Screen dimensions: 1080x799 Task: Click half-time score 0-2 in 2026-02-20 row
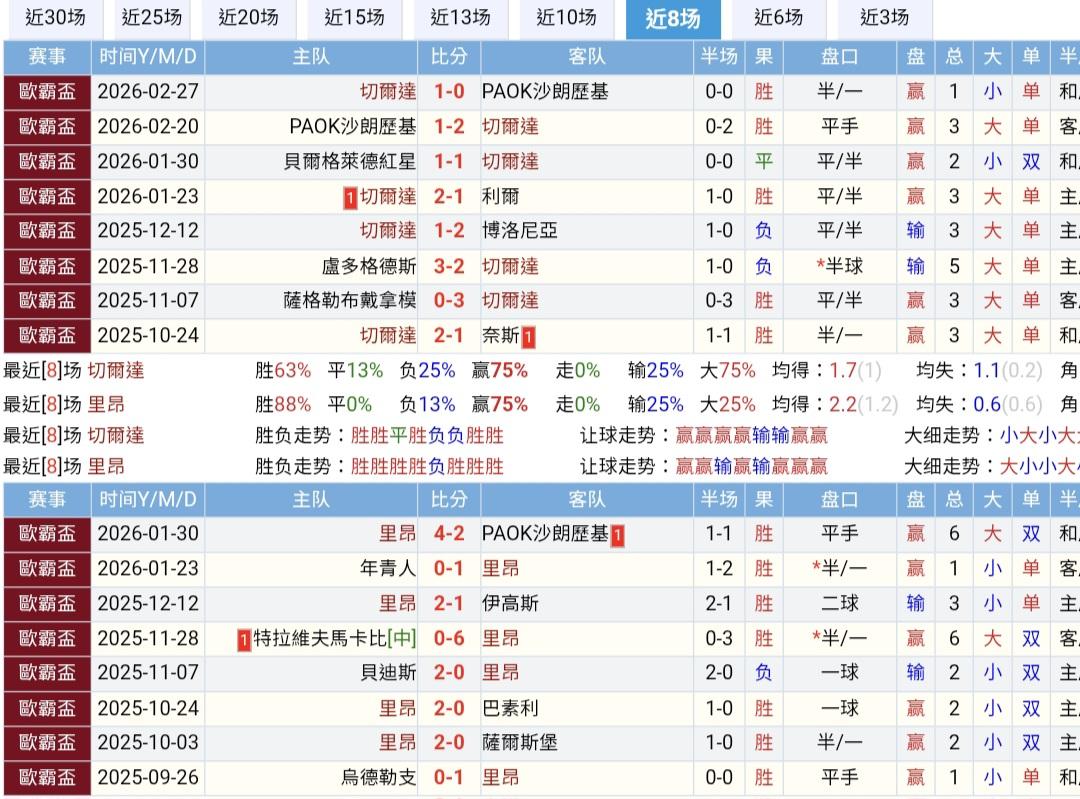pyautogui.click(x=719, y=127)
